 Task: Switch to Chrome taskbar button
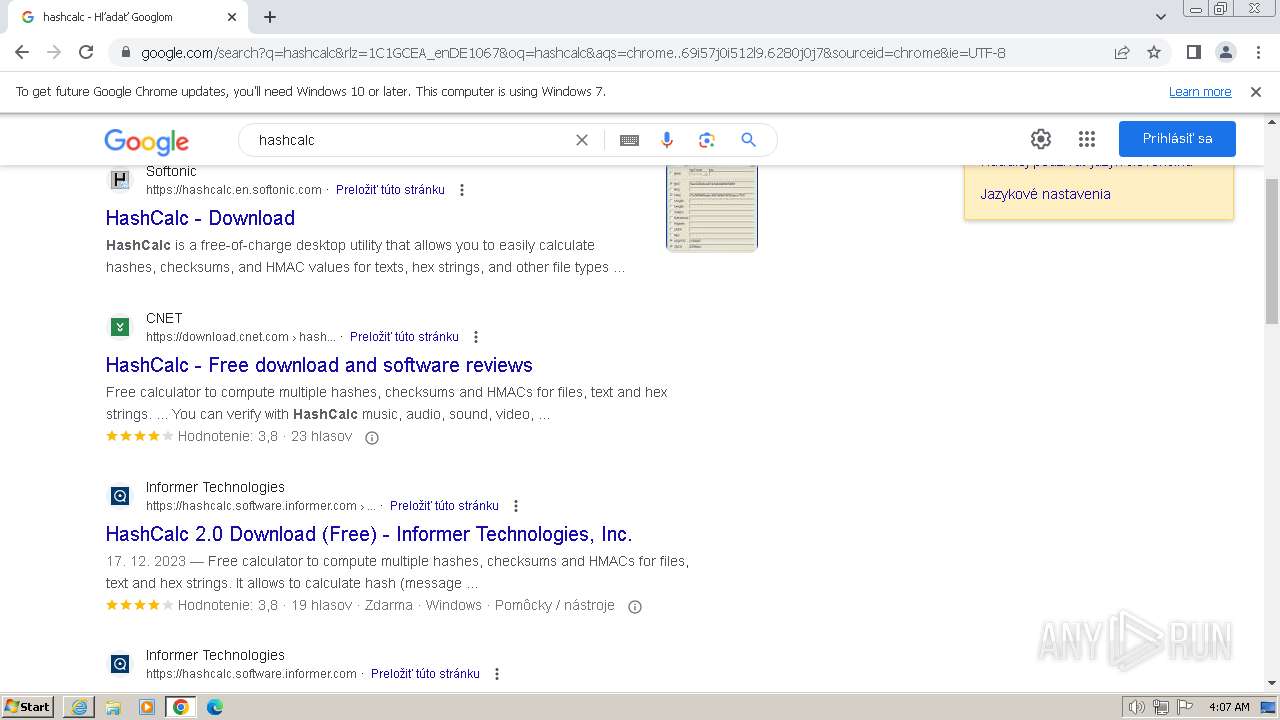point(181,707)
